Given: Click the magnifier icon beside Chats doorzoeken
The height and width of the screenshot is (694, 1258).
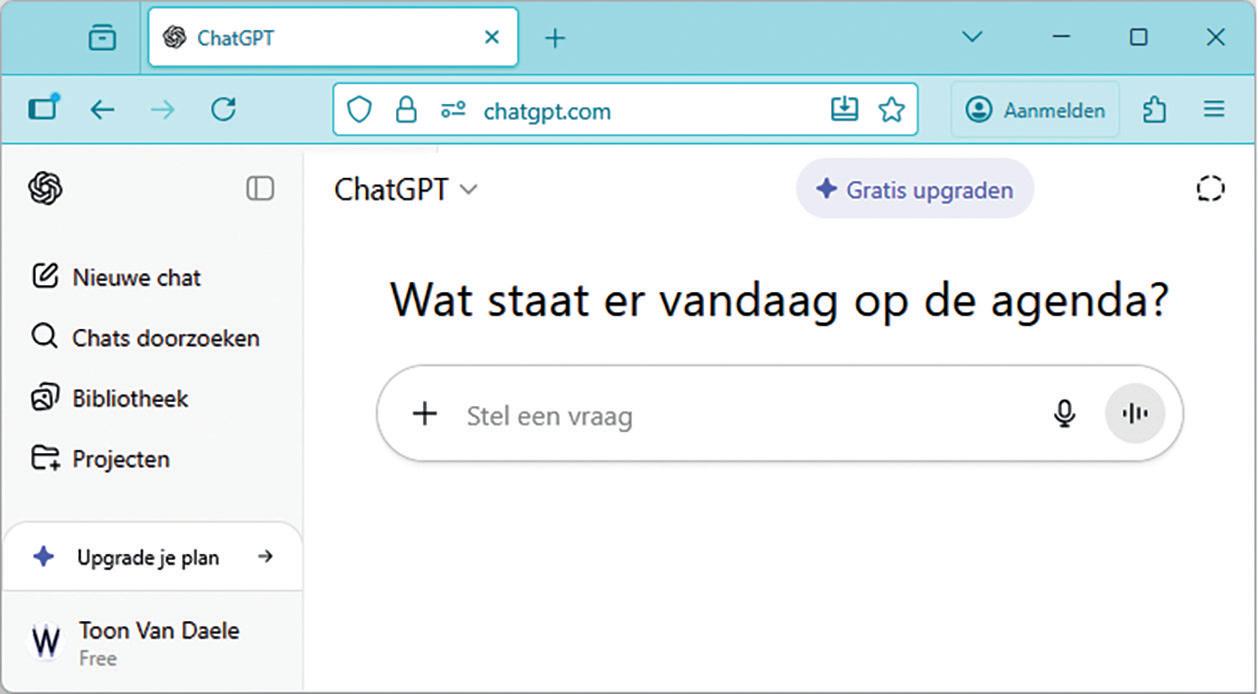Looking at the screenshot, I should (x=44, y=336).
